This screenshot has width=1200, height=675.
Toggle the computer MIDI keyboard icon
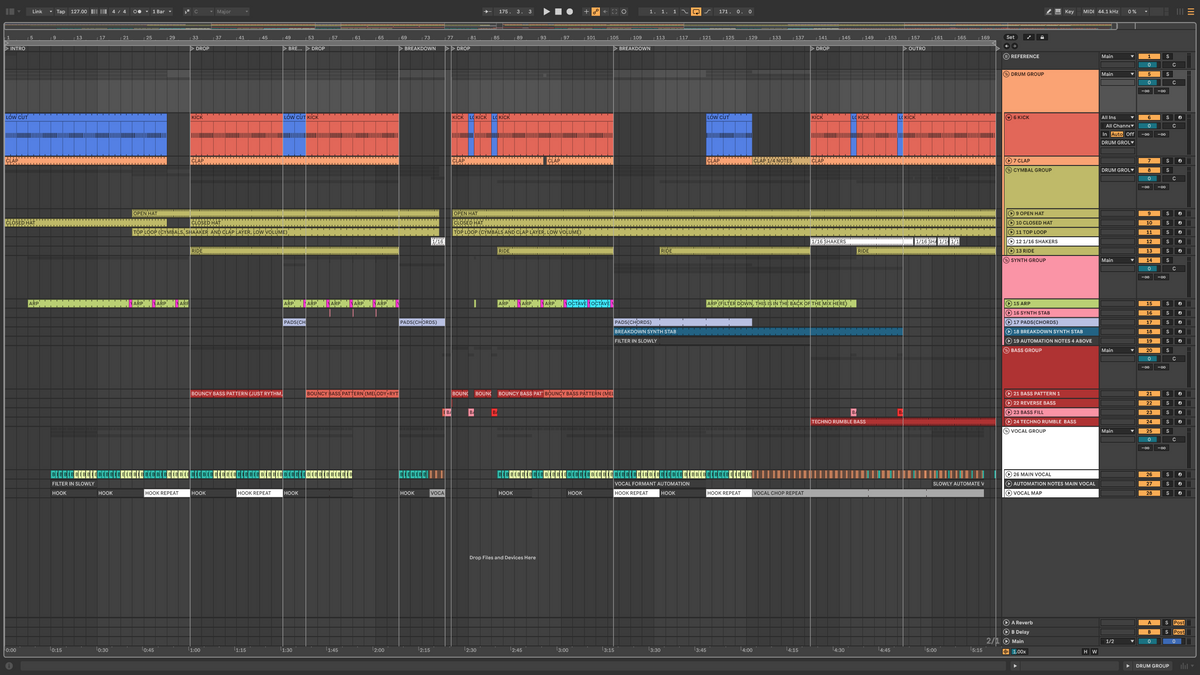tap(1058, 11)
